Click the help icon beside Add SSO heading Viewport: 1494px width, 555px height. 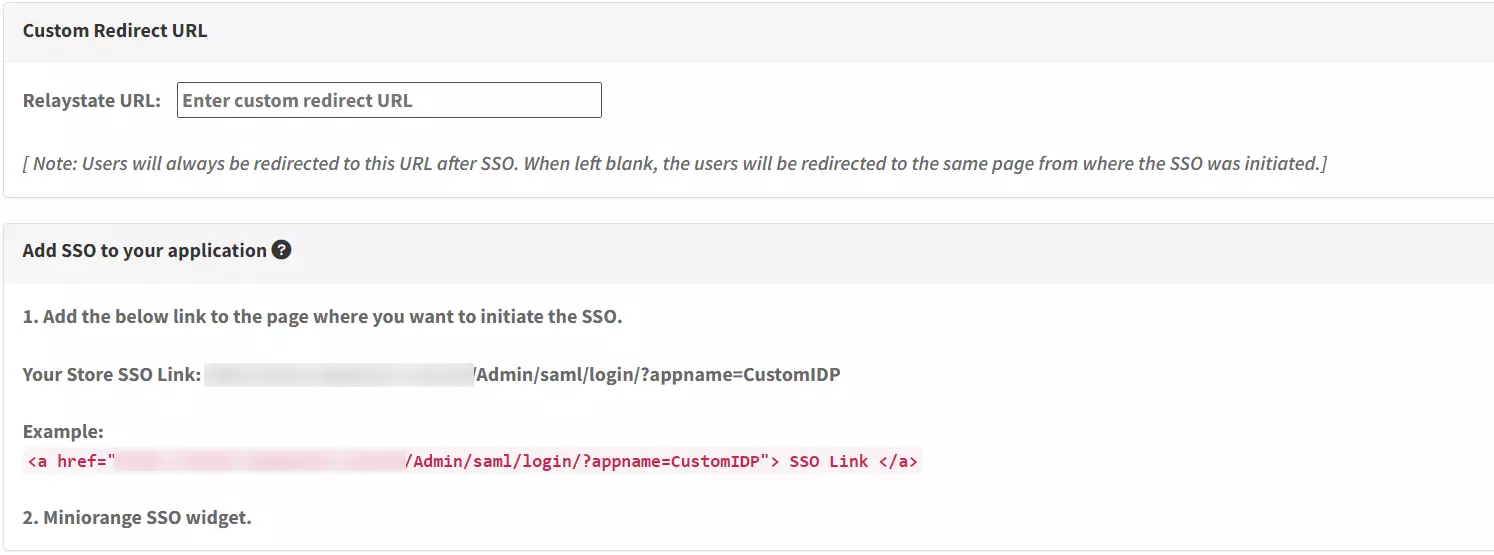pyautogui.click(x=282, y=250)
